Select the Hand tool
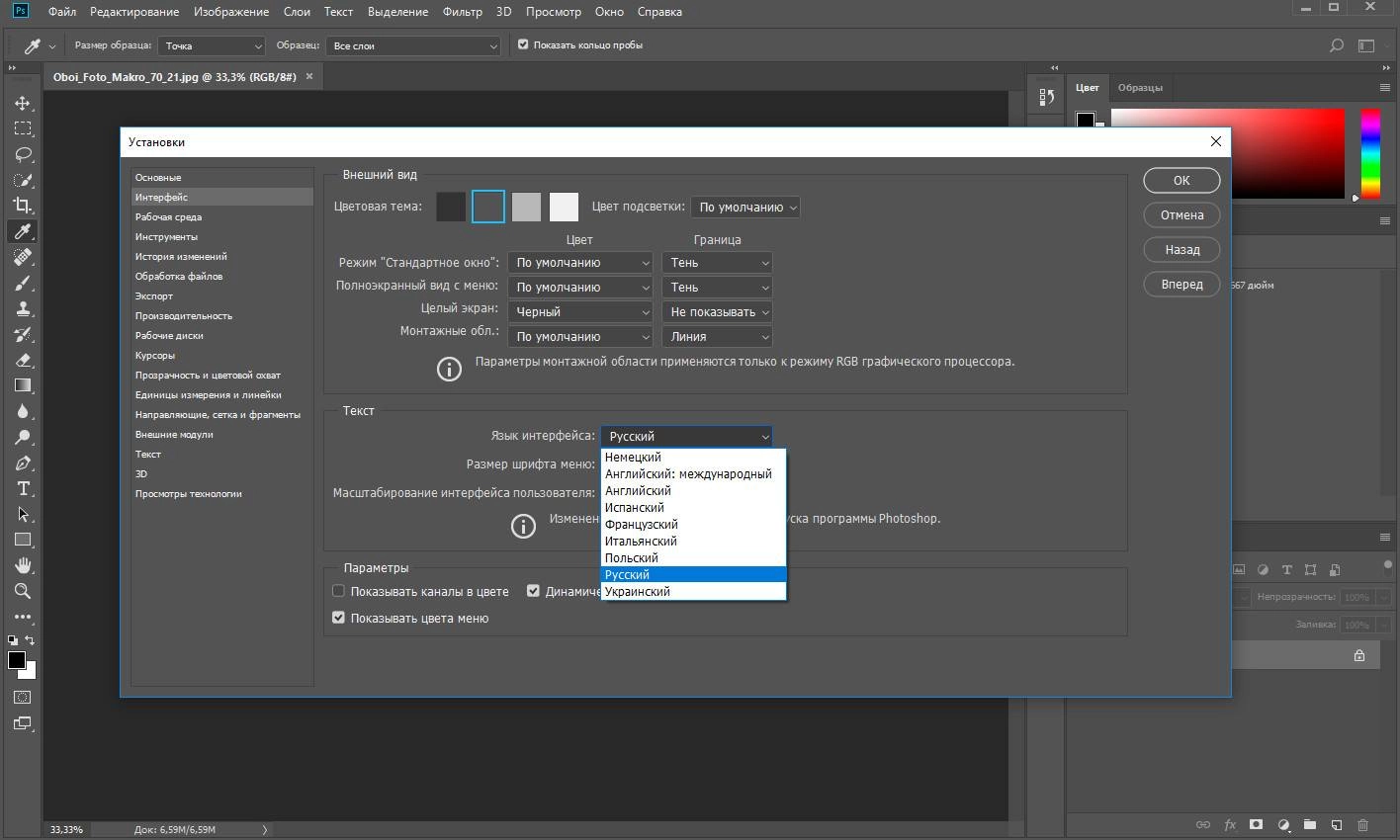The height and width of the screenshot is (840, 1400). coord(22,565)
